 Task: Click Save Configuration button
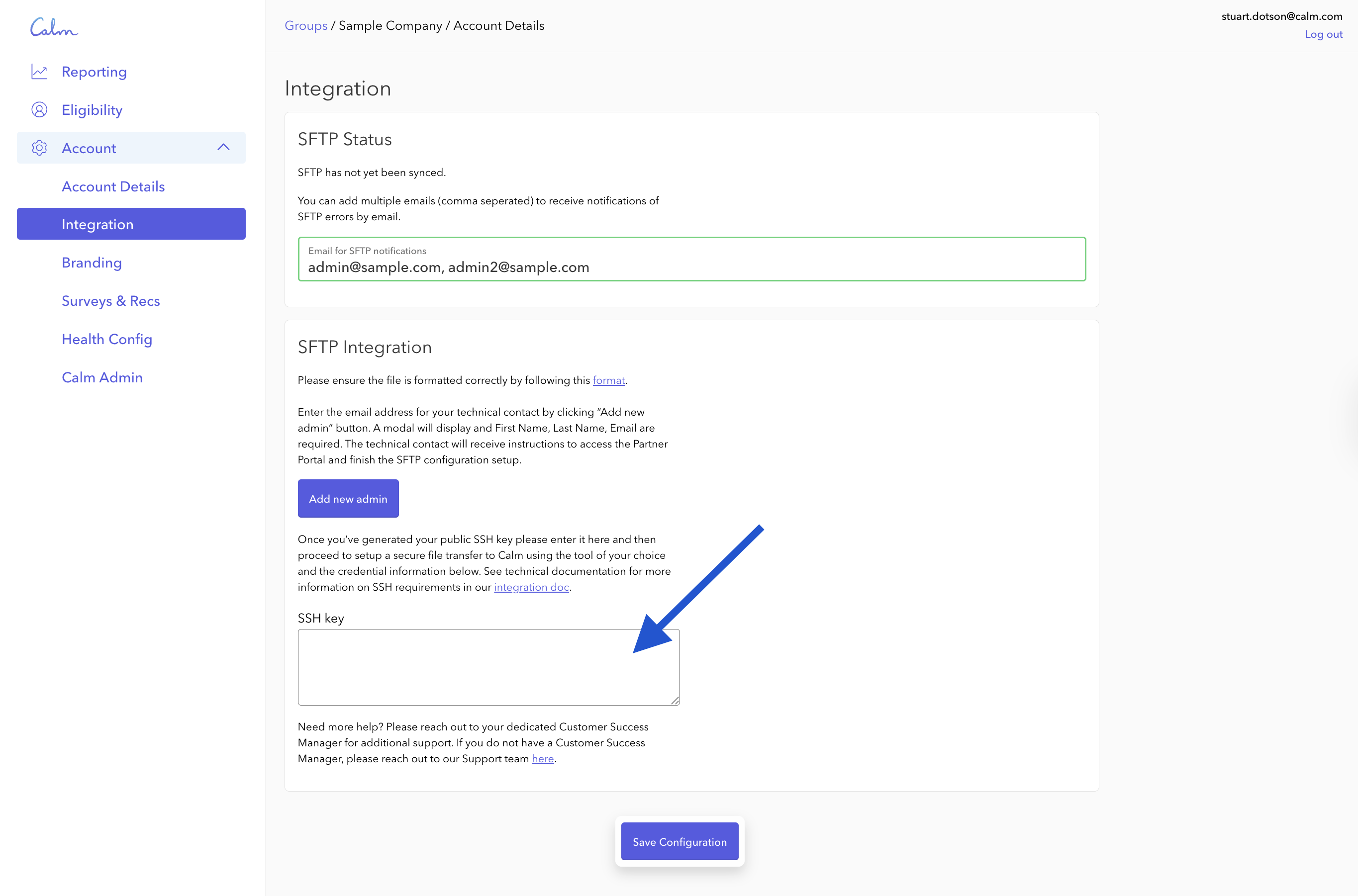(679, 842)
